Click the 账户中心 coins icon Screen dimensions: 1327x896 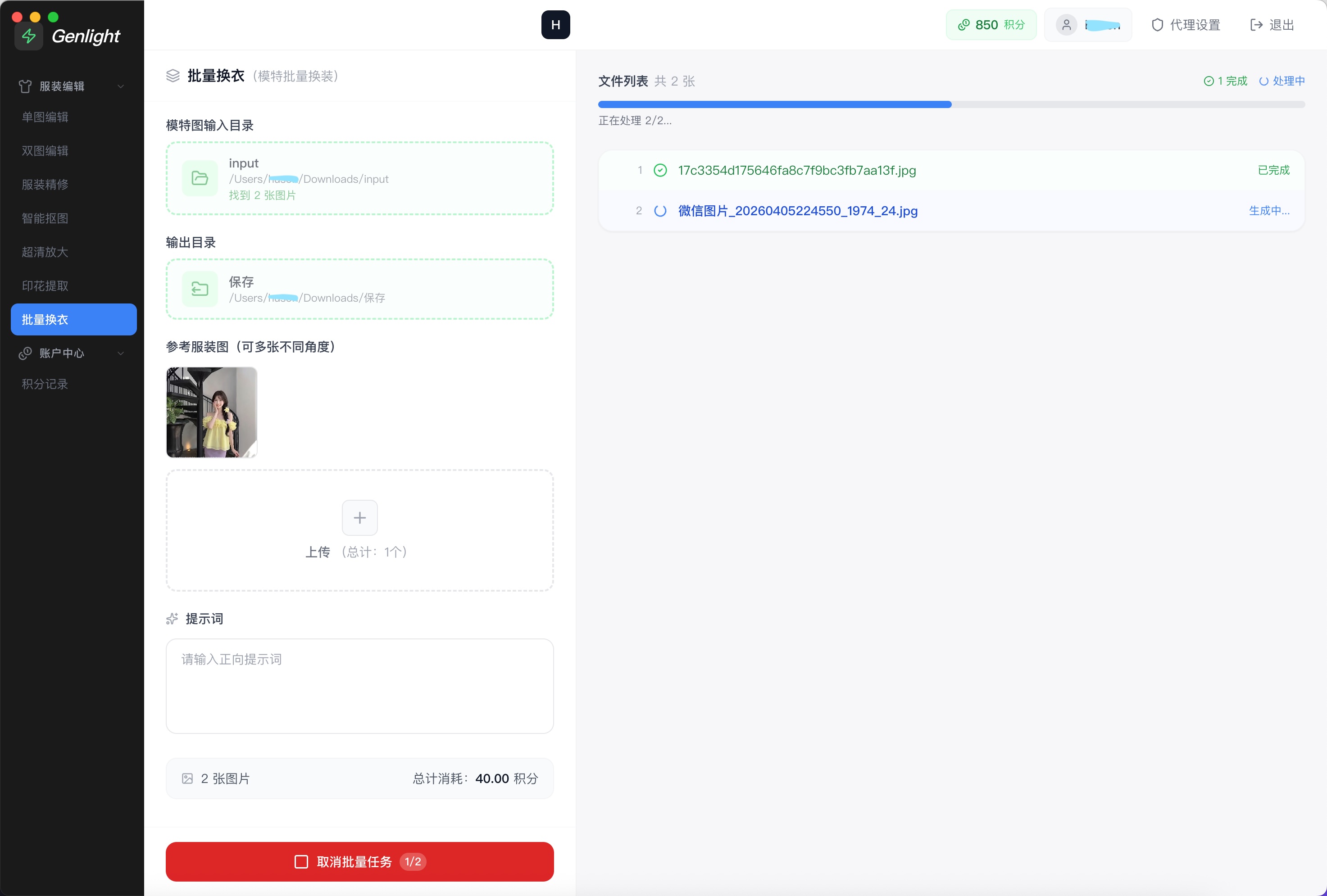(x=25, y=353)
